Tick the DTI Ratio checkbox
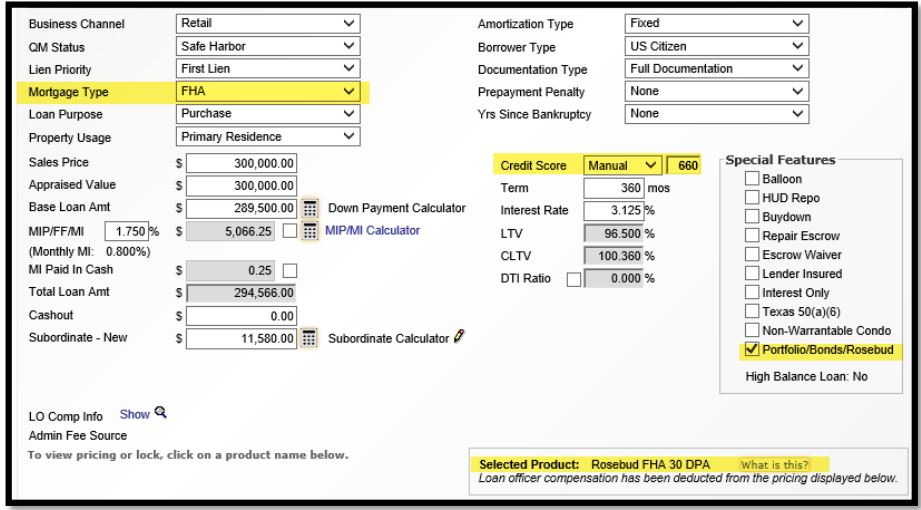This screenshot has width=921, height=510. (x=574, y=277)
